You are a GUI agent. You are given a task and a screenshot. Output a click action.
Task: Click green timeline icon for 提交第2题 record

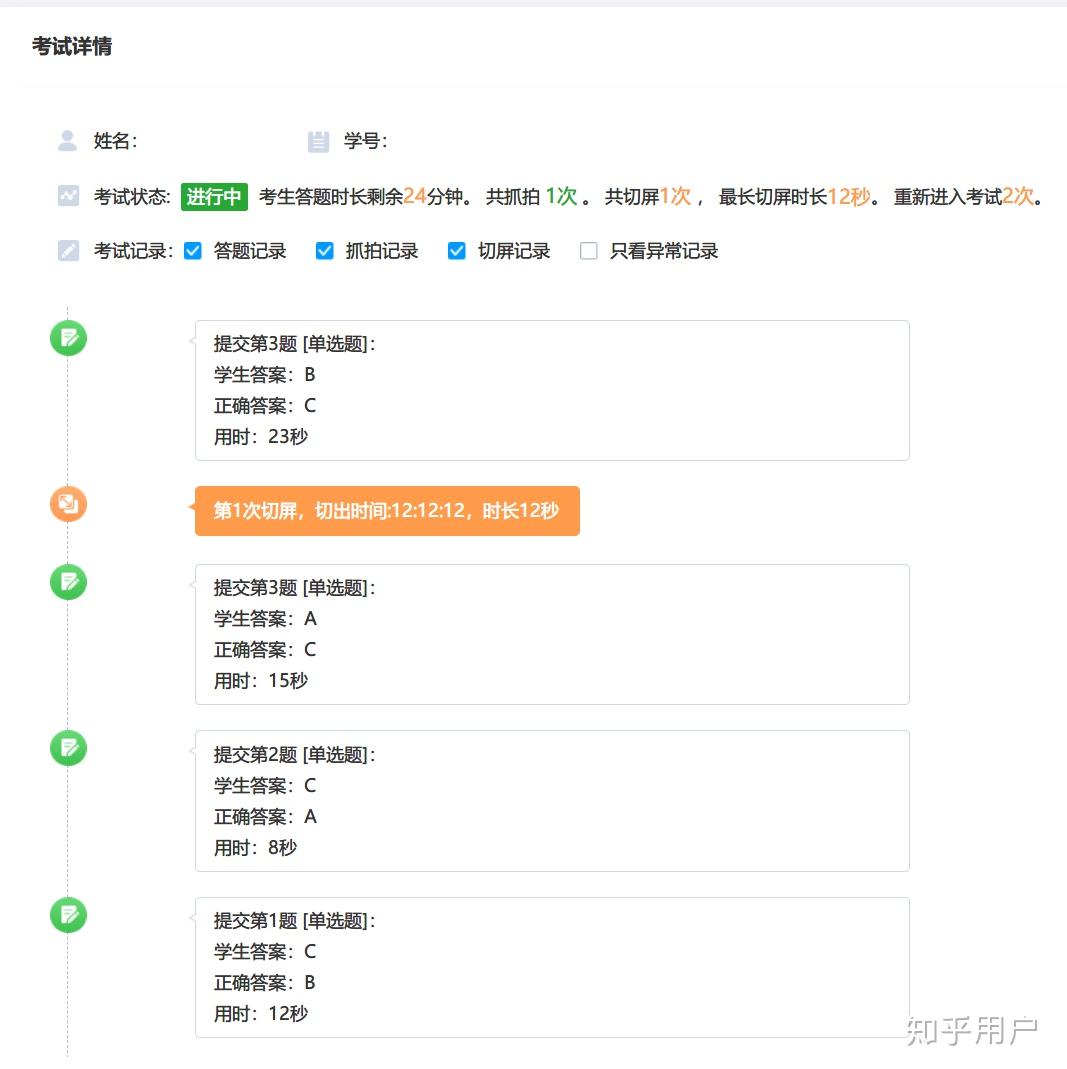(68, 748)
